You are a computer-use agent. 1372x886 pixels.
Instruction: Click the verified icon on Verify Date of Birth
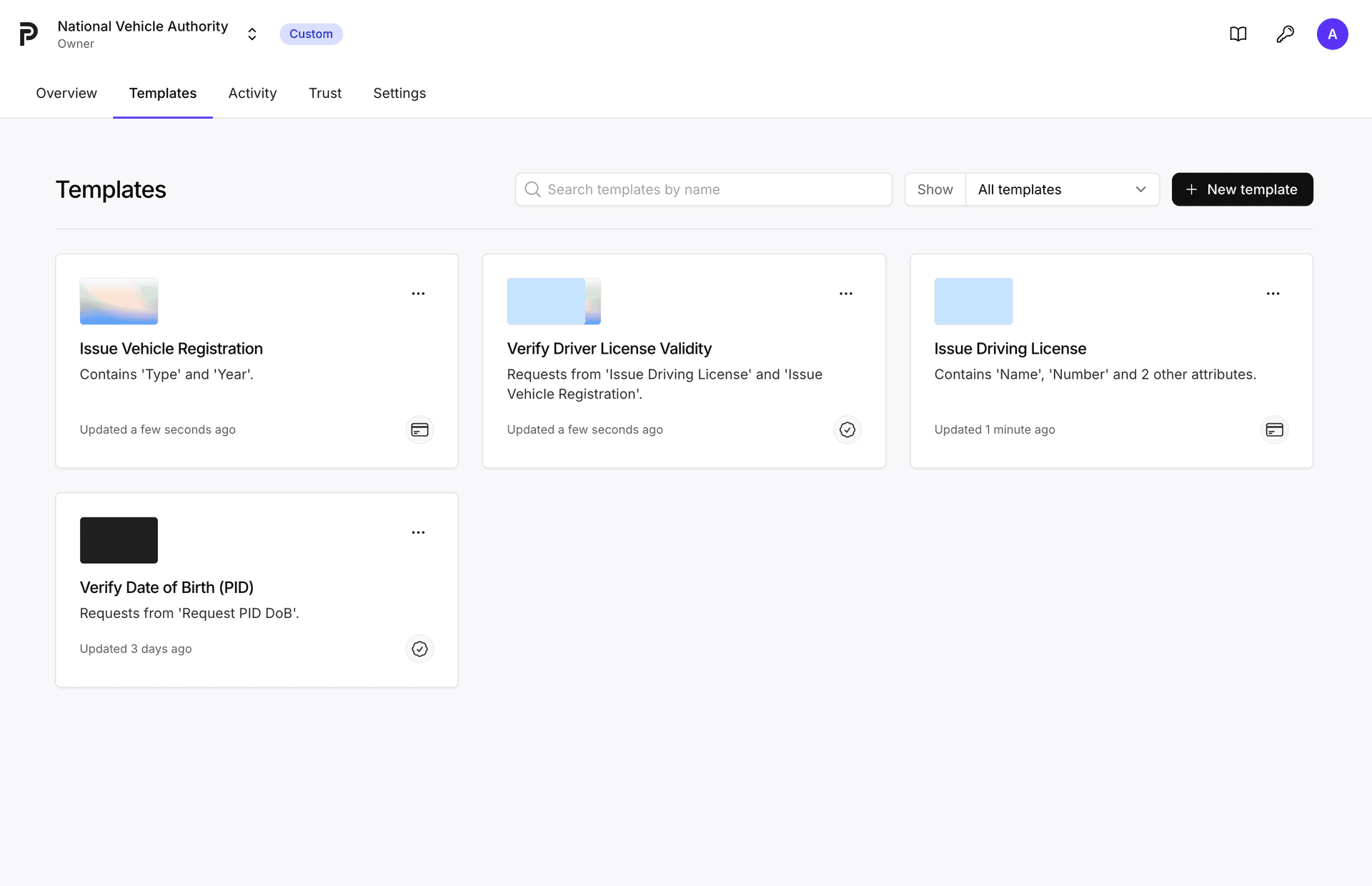coord(419,649)
